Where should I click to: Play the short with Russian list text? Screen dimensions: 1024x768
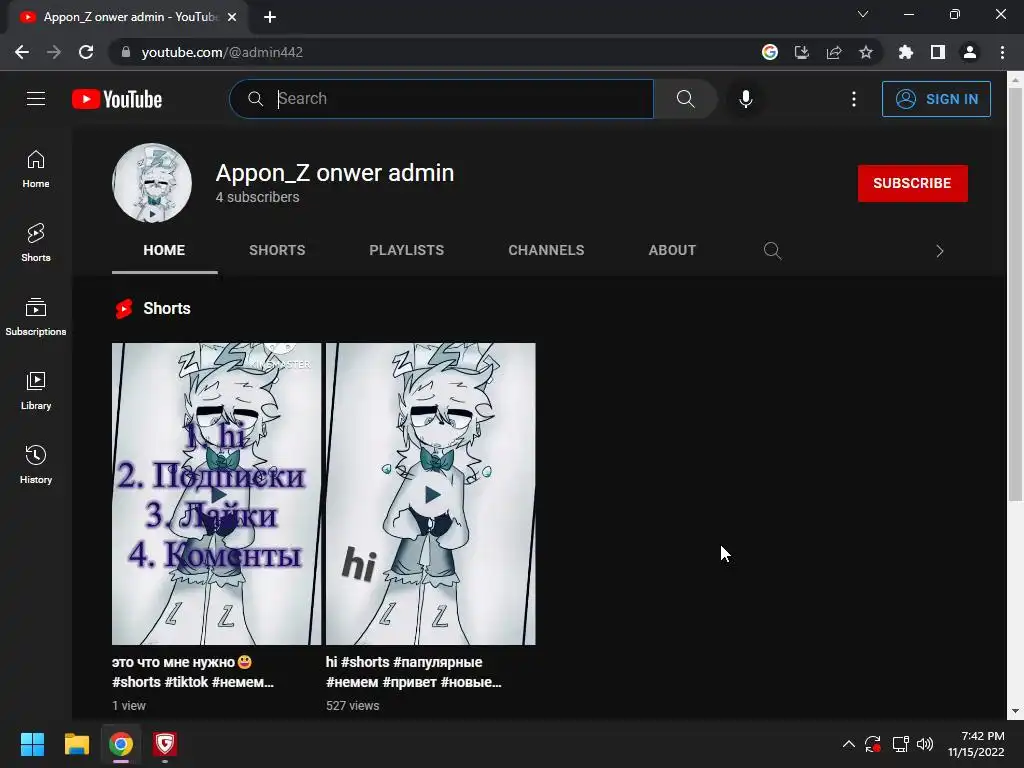216,494
